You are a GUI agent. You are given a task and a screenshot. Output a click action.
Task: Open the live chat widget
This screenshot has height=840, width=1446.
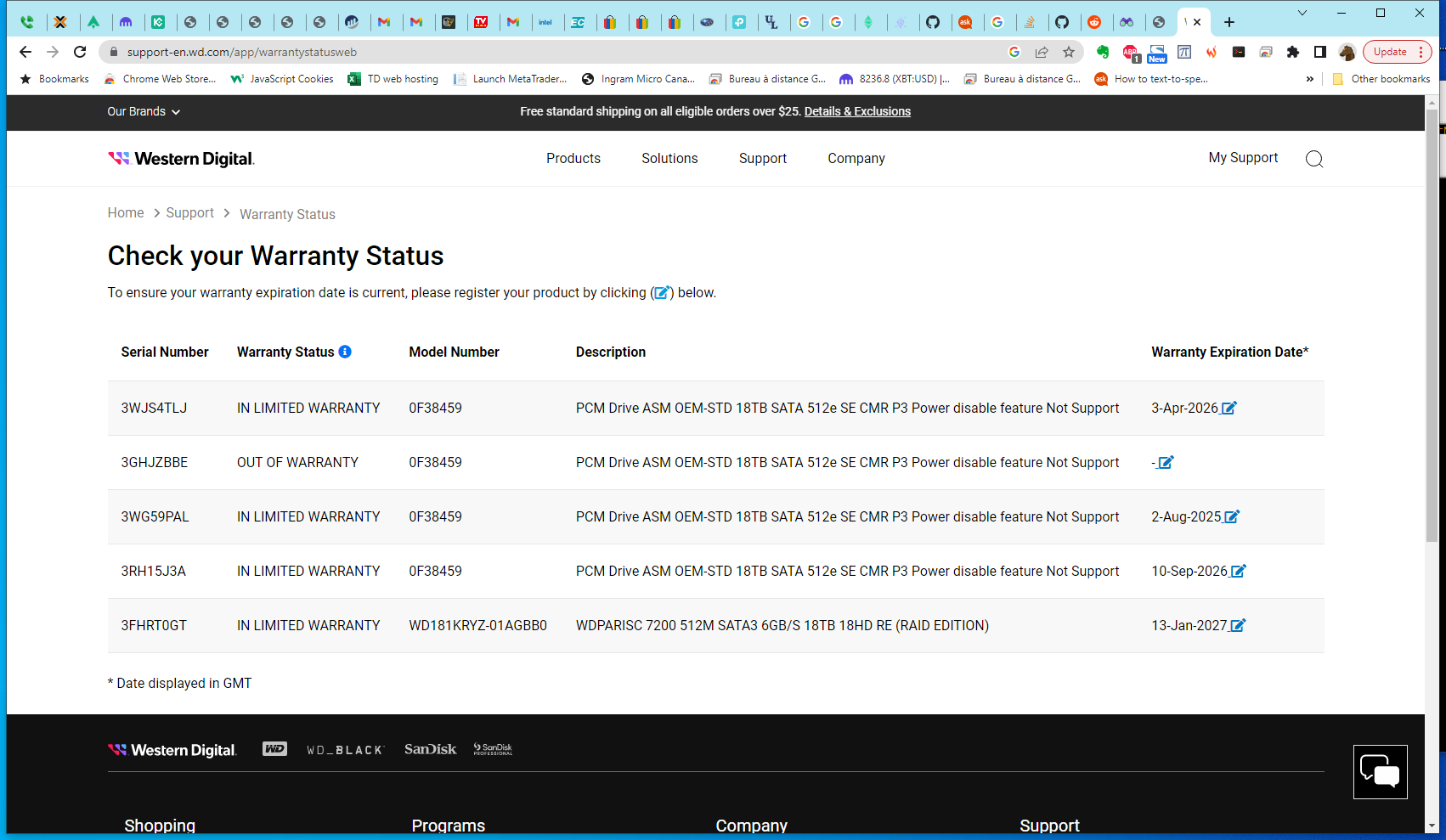click(x=1380, y=772)
